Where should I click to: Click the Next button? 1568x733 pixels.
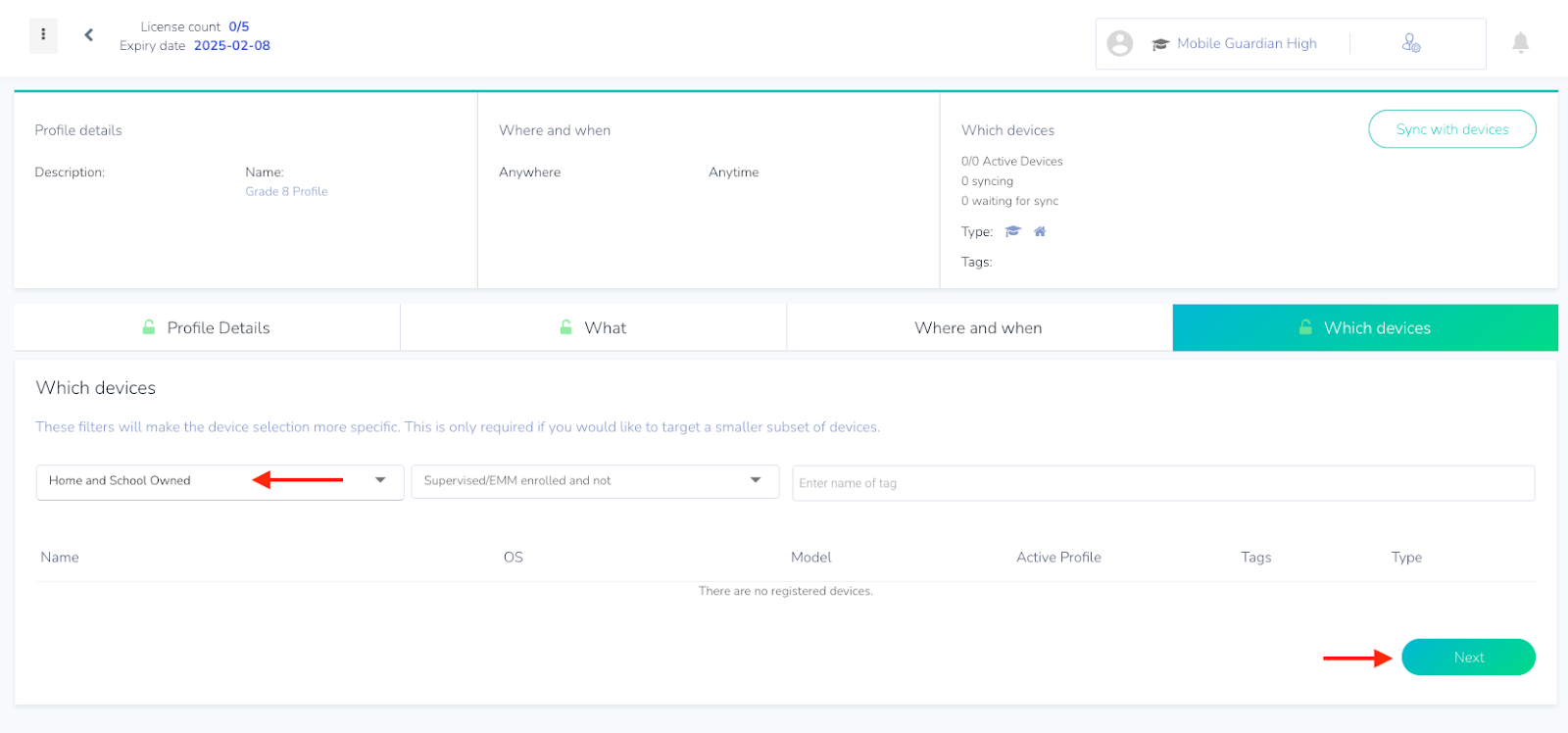[1468, 658]
